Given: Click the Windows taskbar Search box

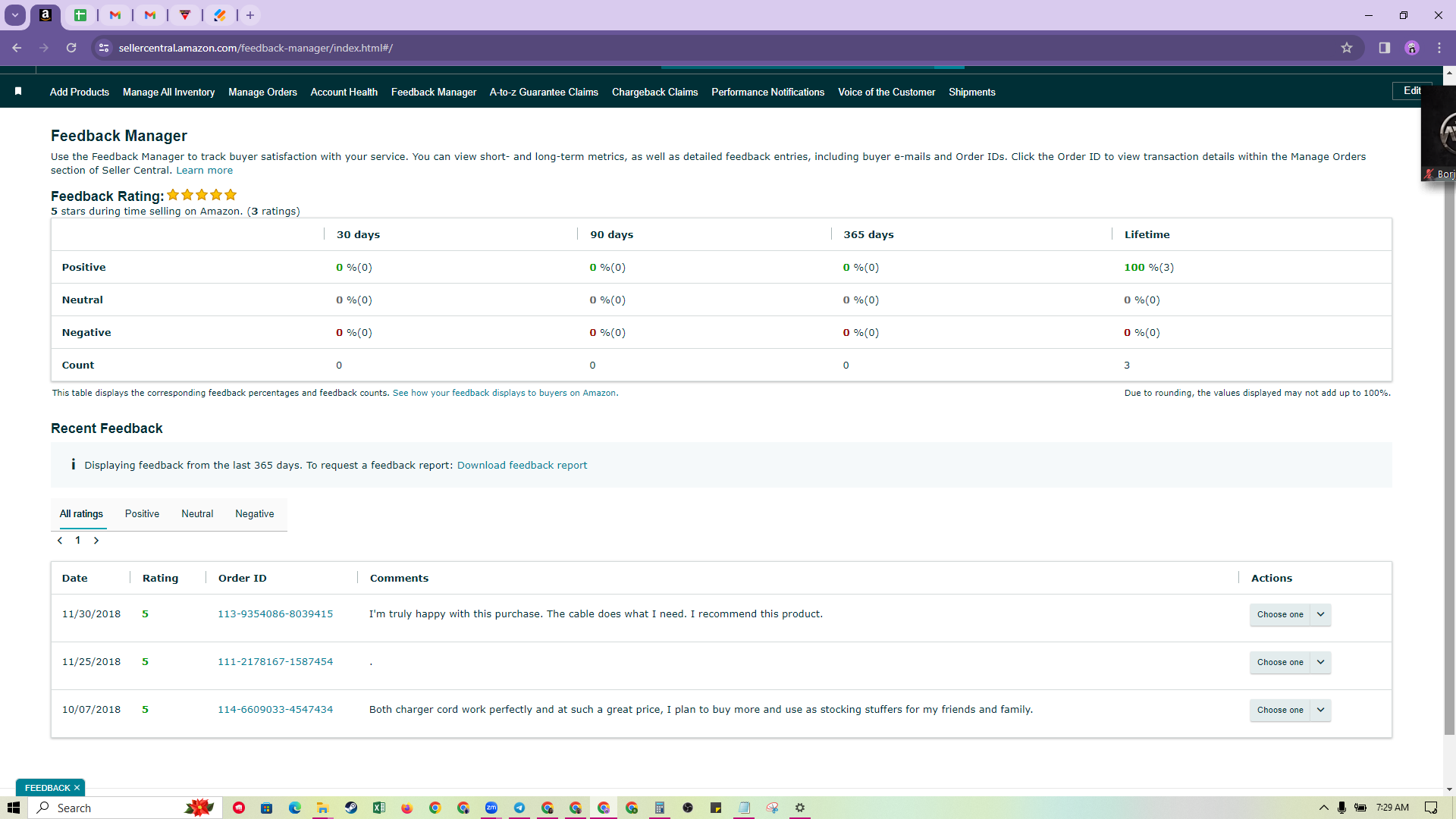Looking at the screenshot, I should pos(125,808).
